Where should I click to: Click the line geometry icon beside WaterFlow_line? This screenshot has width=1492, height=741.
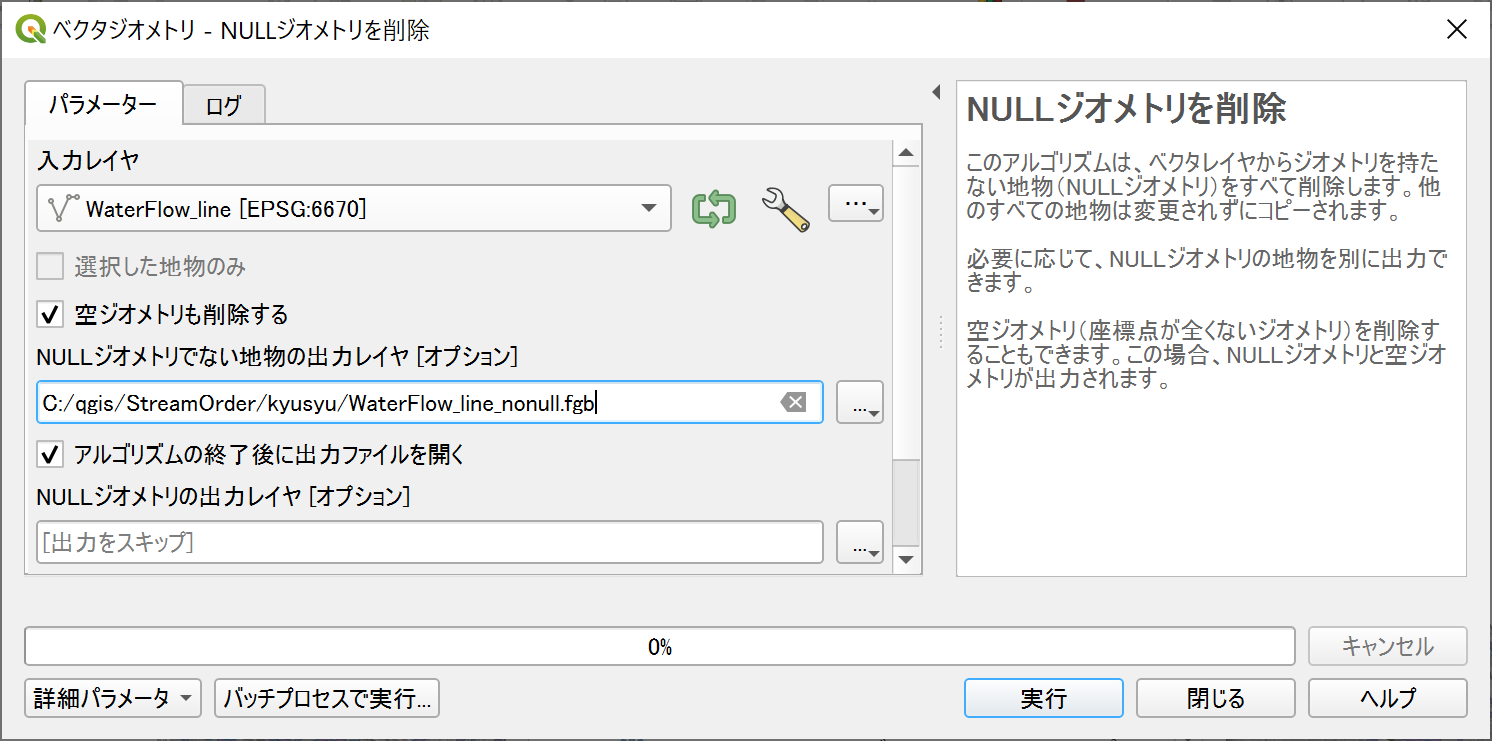[x=61, y=208]
